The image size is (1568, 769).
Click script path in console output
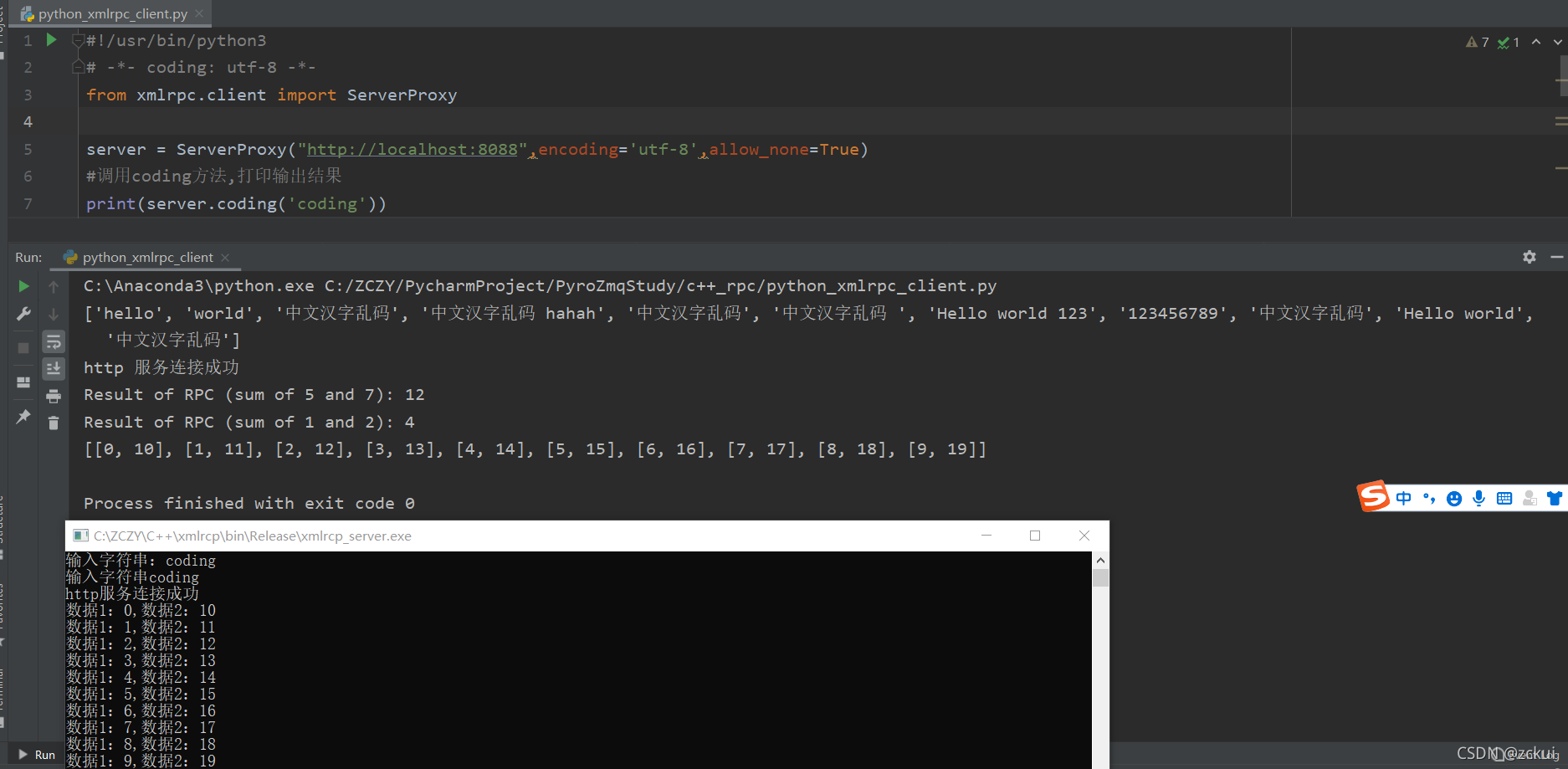(660, 286)
